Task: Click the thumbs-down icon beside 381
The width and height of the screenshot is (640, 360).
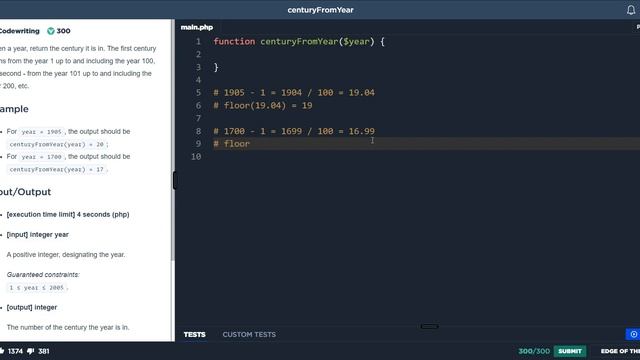Action: tap(30, 351)
